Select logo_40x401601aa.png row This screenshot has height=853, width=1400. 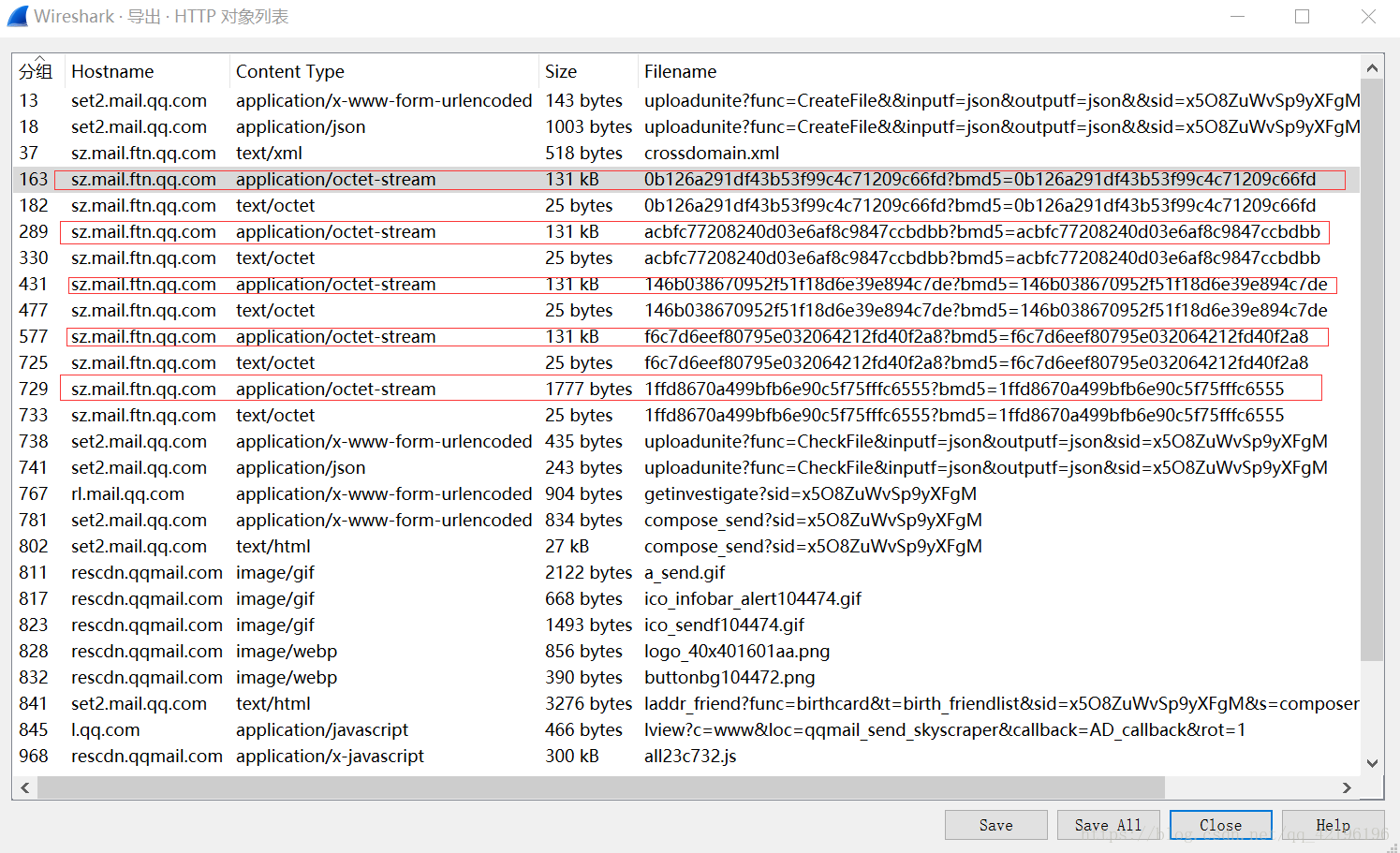686,651
